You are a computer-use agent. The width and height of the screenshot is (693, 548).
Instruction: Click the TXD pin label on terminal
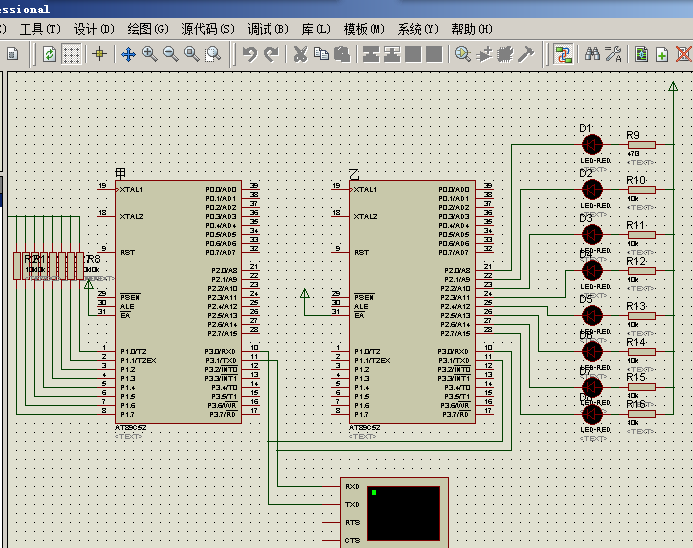coord(352,504)
